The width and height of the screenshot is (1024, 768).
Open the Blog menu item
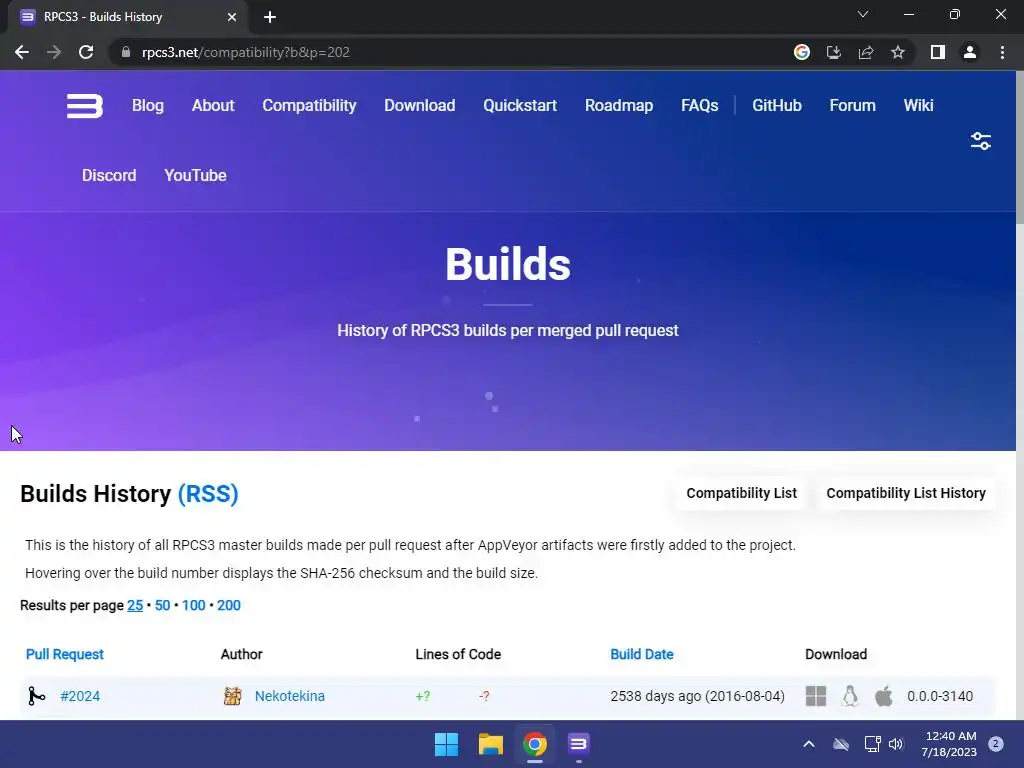coord(148,106)
